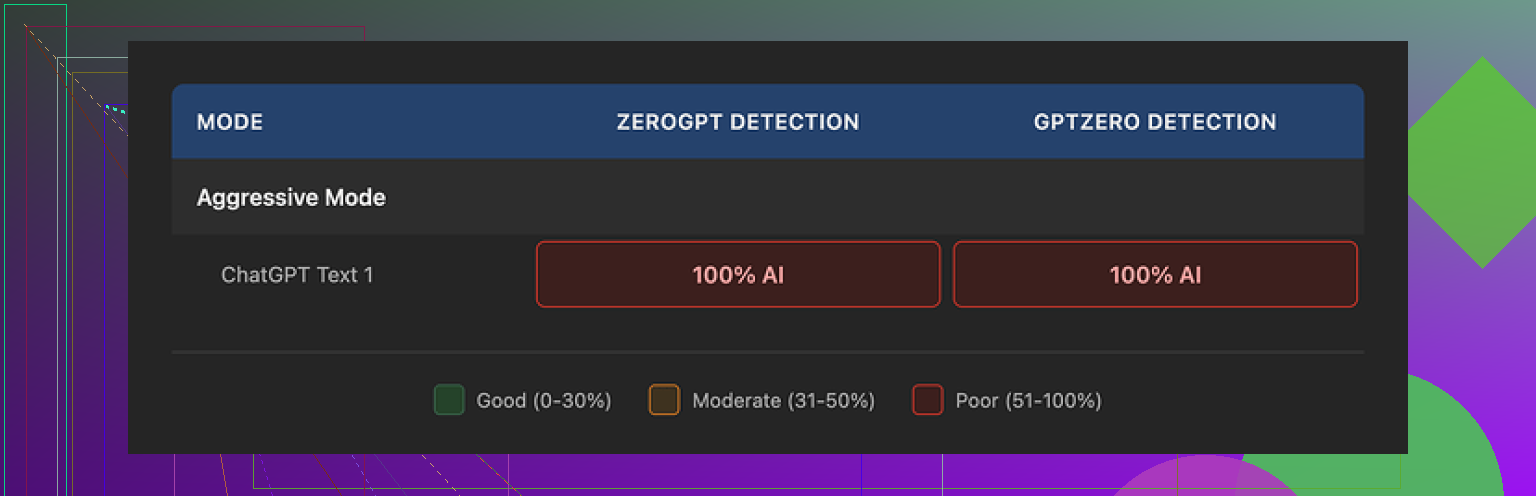1536x496 pixels.
Task: Click the empty blue header area after MODE
Action: [x=420, y=123]
